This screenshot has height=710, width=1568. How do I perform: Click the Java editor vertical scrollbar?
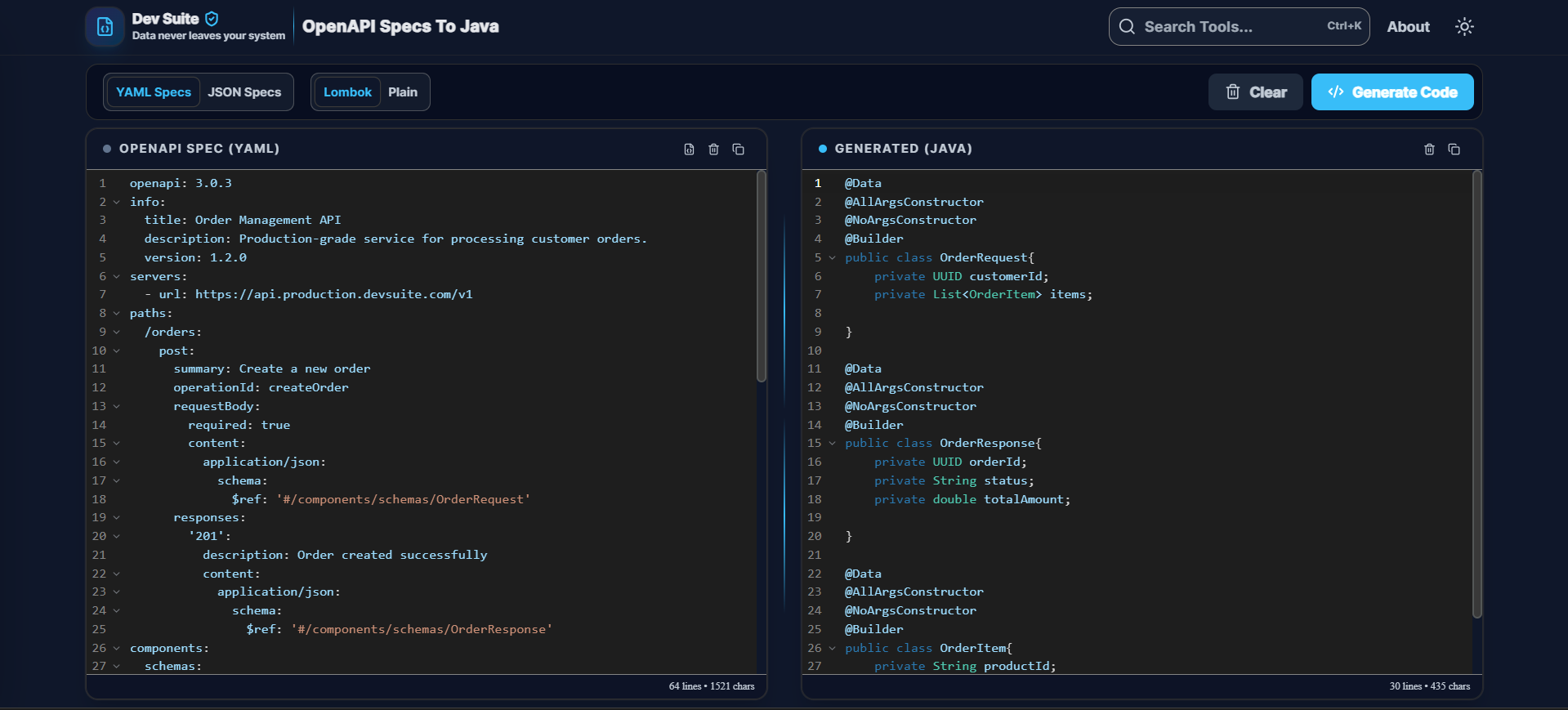(1476, 395)
